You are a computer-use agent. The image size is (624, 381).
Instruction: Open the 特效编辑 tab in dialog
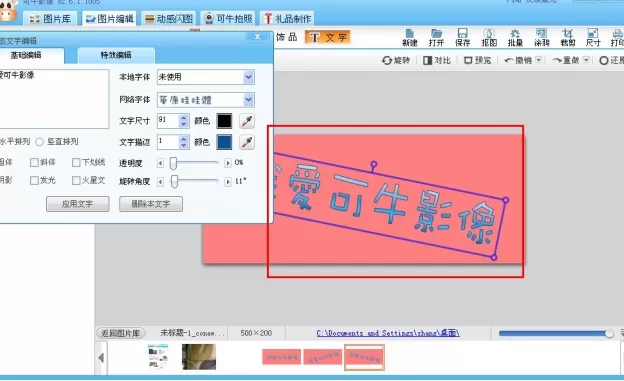[116, 55]
